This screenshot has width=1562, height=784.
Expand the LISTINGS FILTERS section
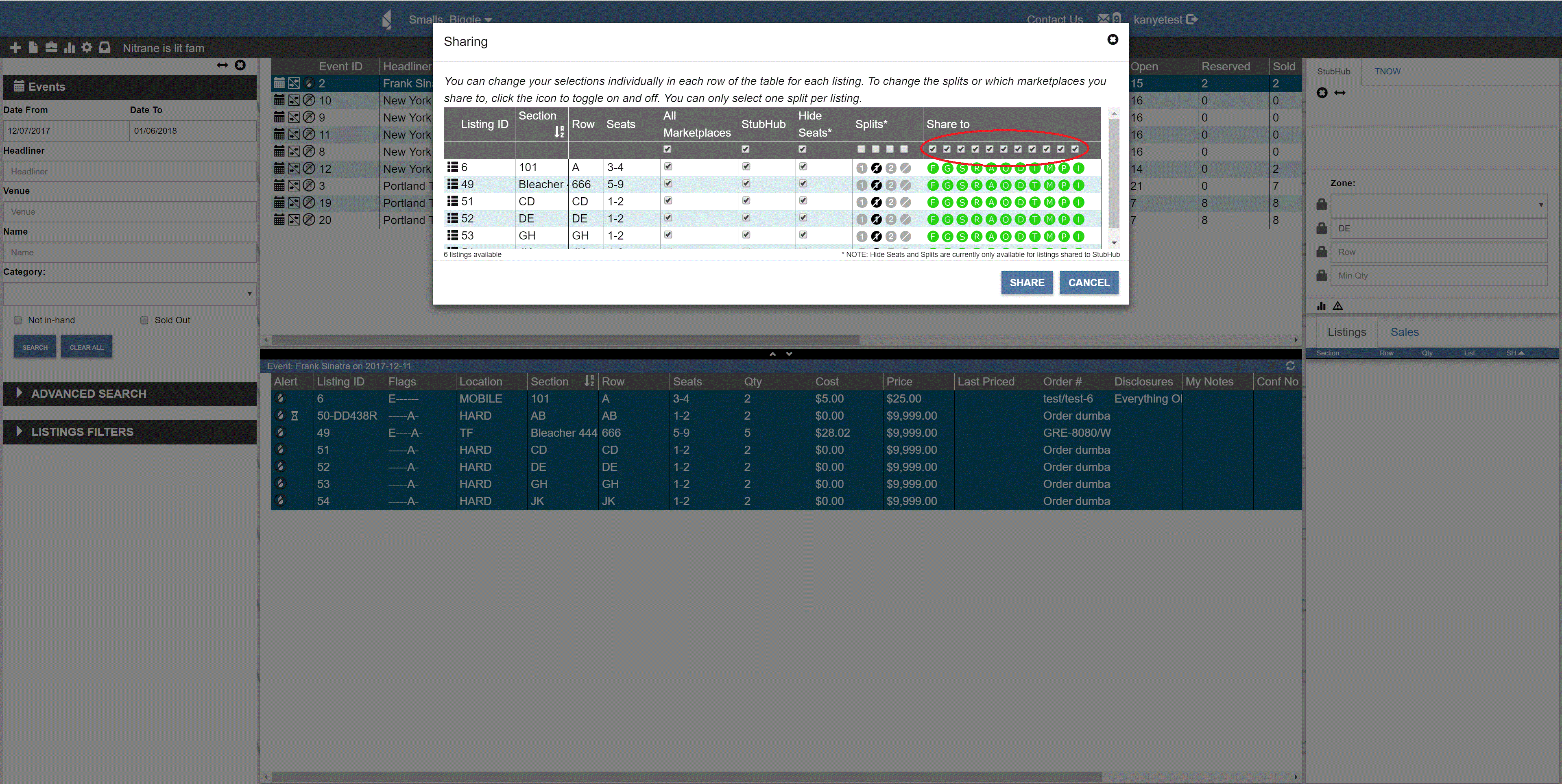[x=82, y=432]
